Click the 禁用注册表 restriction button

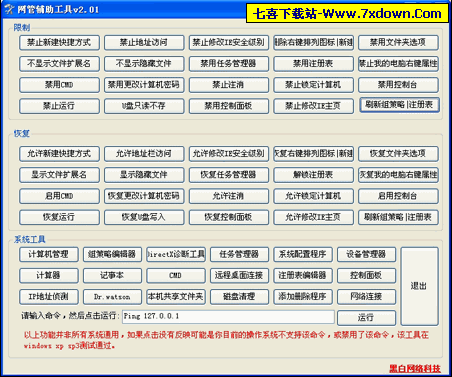pos(313,64)
